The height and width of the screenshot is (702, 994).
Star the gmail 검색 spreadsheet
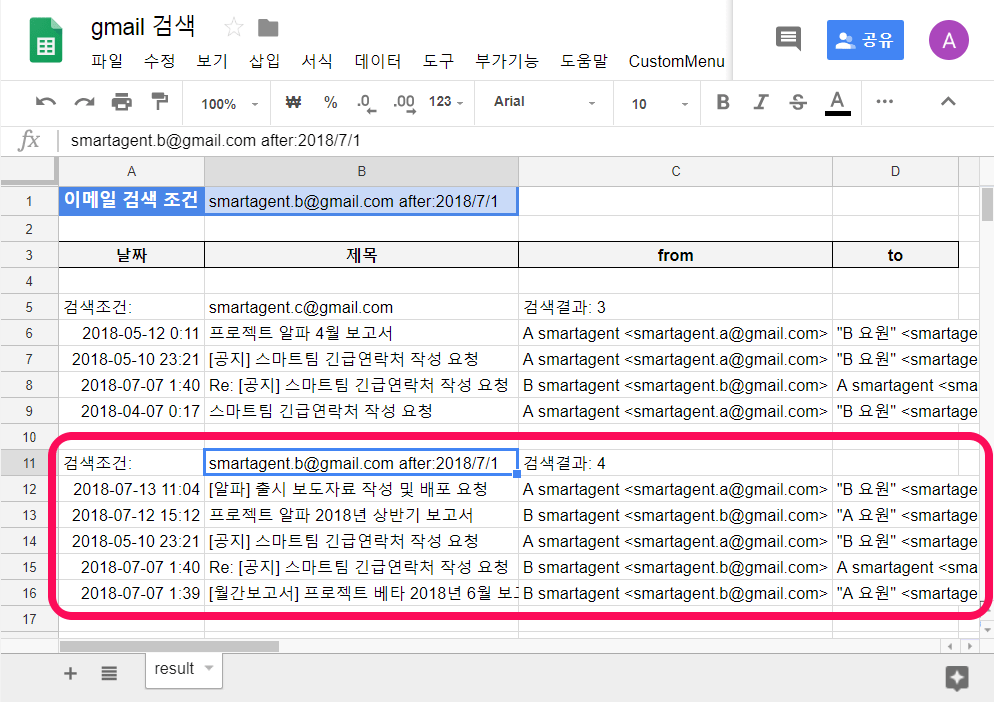234,27
